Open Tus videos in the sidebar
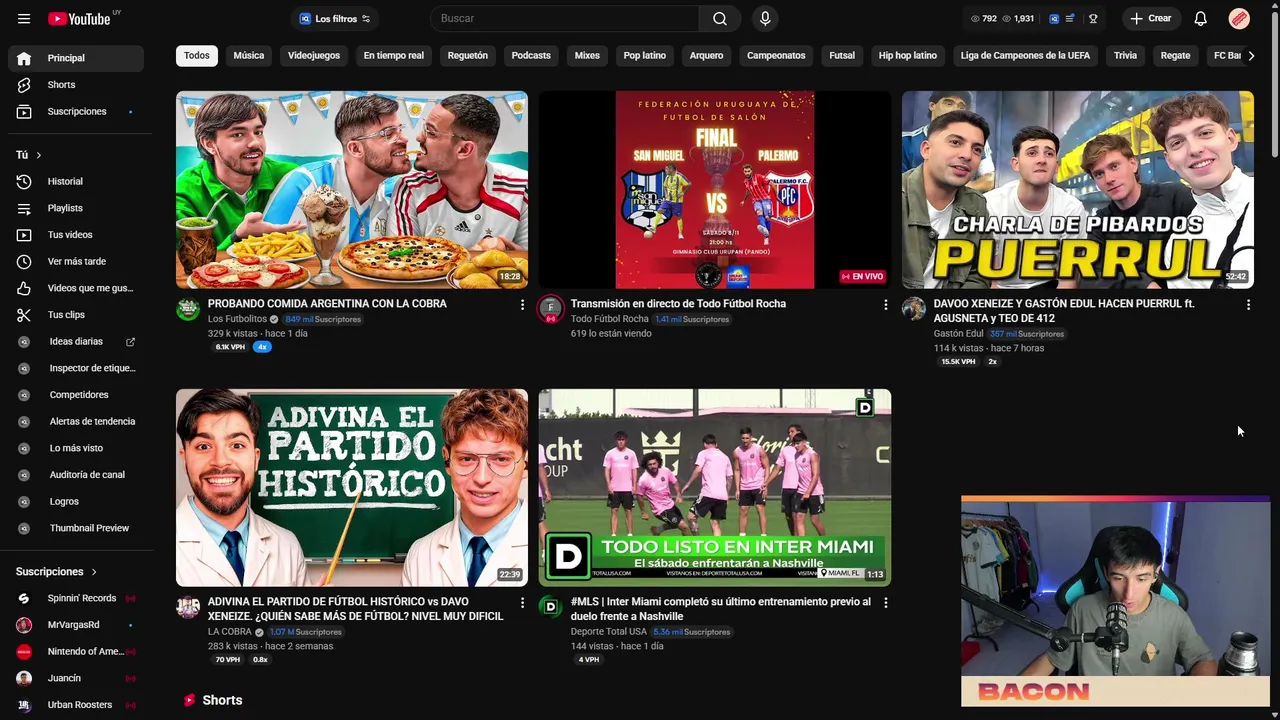 [x=76, y=235]
